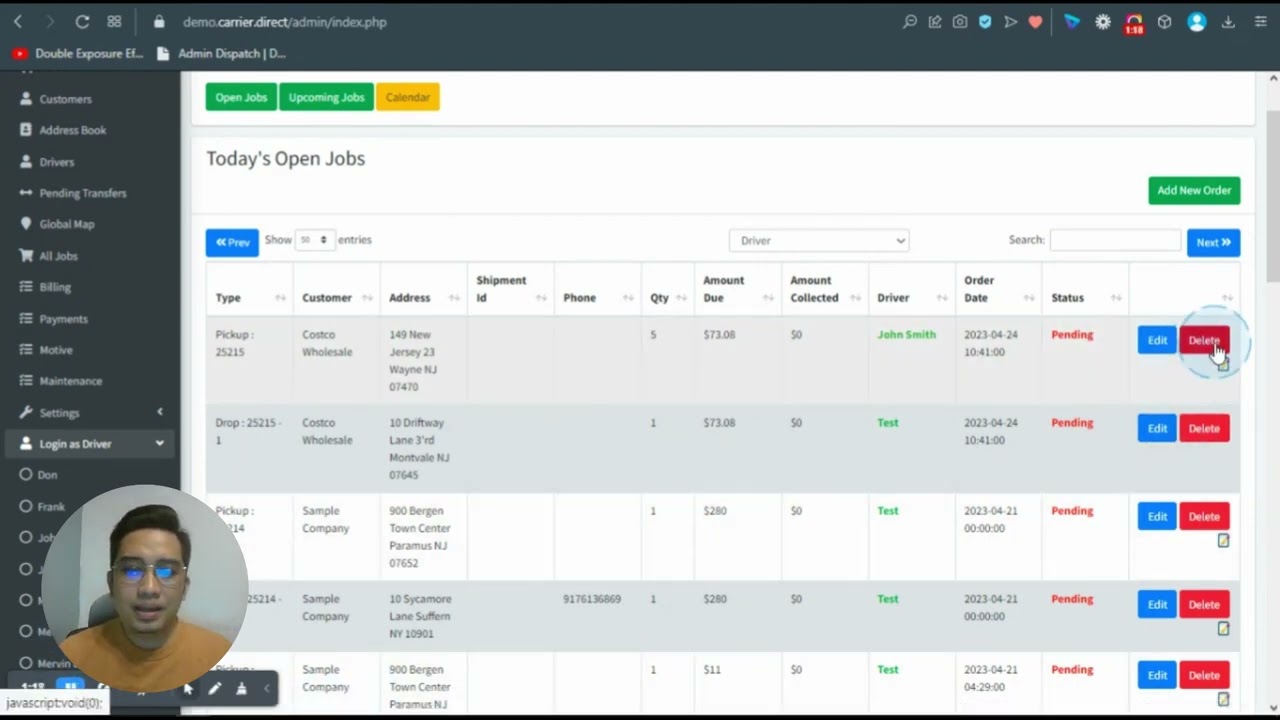This screenshot has width=1280, height=720.
Task: Sort table by the Customer column
Action: point(336,289)
